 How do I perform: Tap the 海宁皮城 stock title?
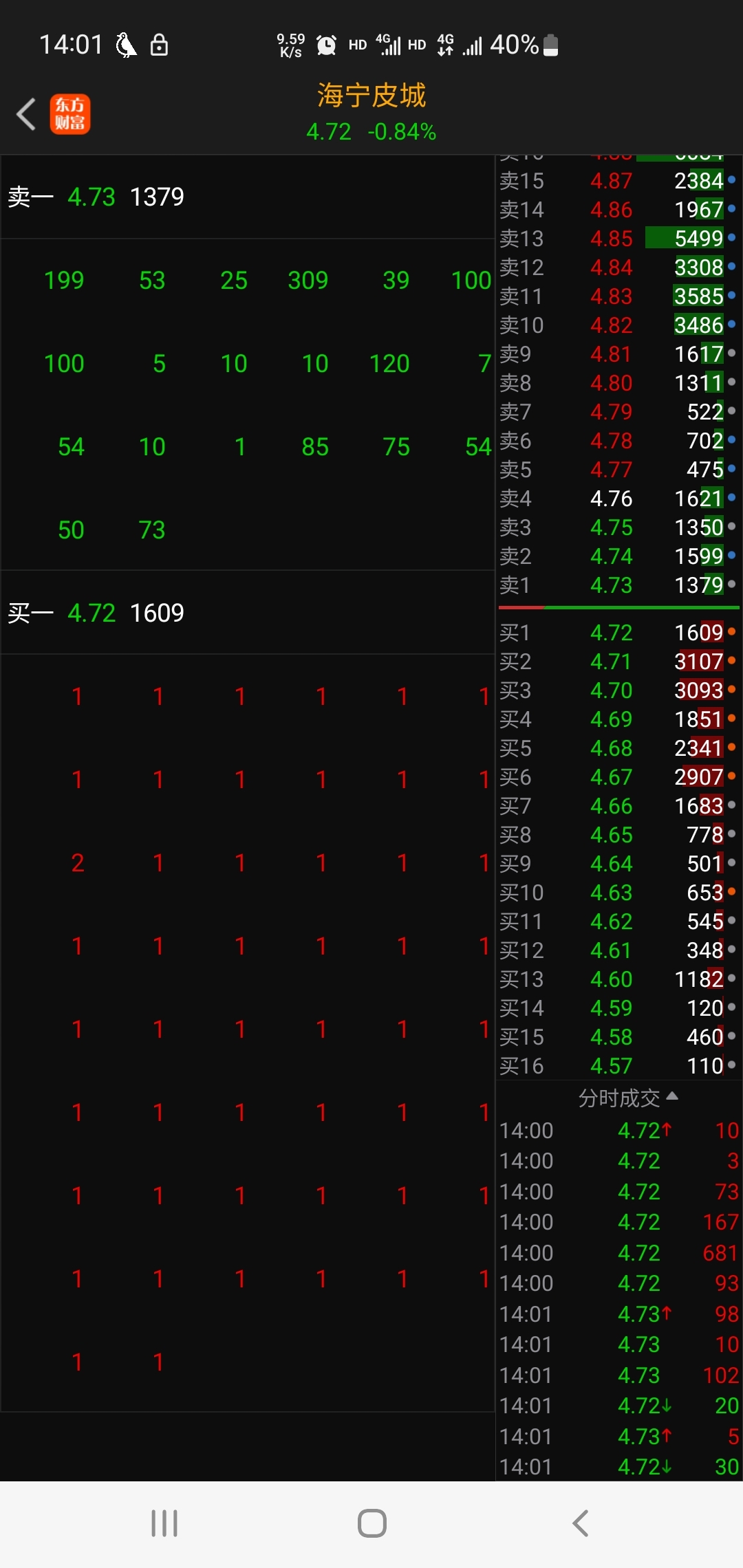point(371,96)
